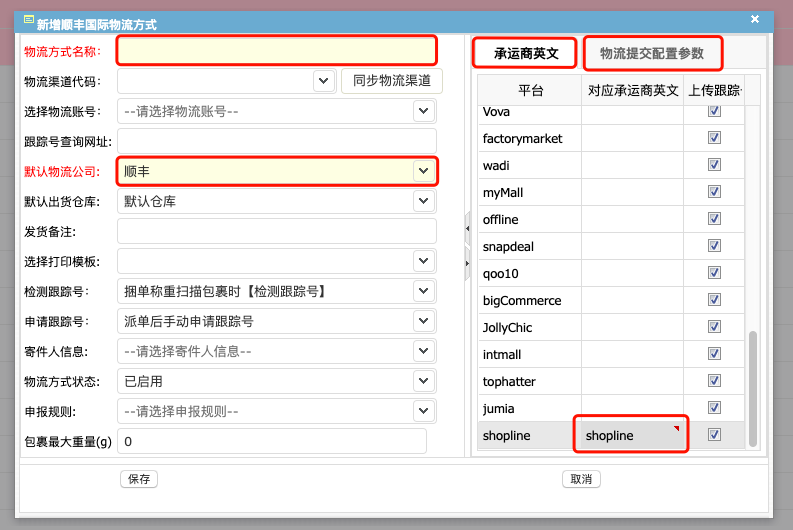Viewport: 793px width, 530px height.
Task: Click the 同步物流渠道 button
Action: [x=392, y=81]
